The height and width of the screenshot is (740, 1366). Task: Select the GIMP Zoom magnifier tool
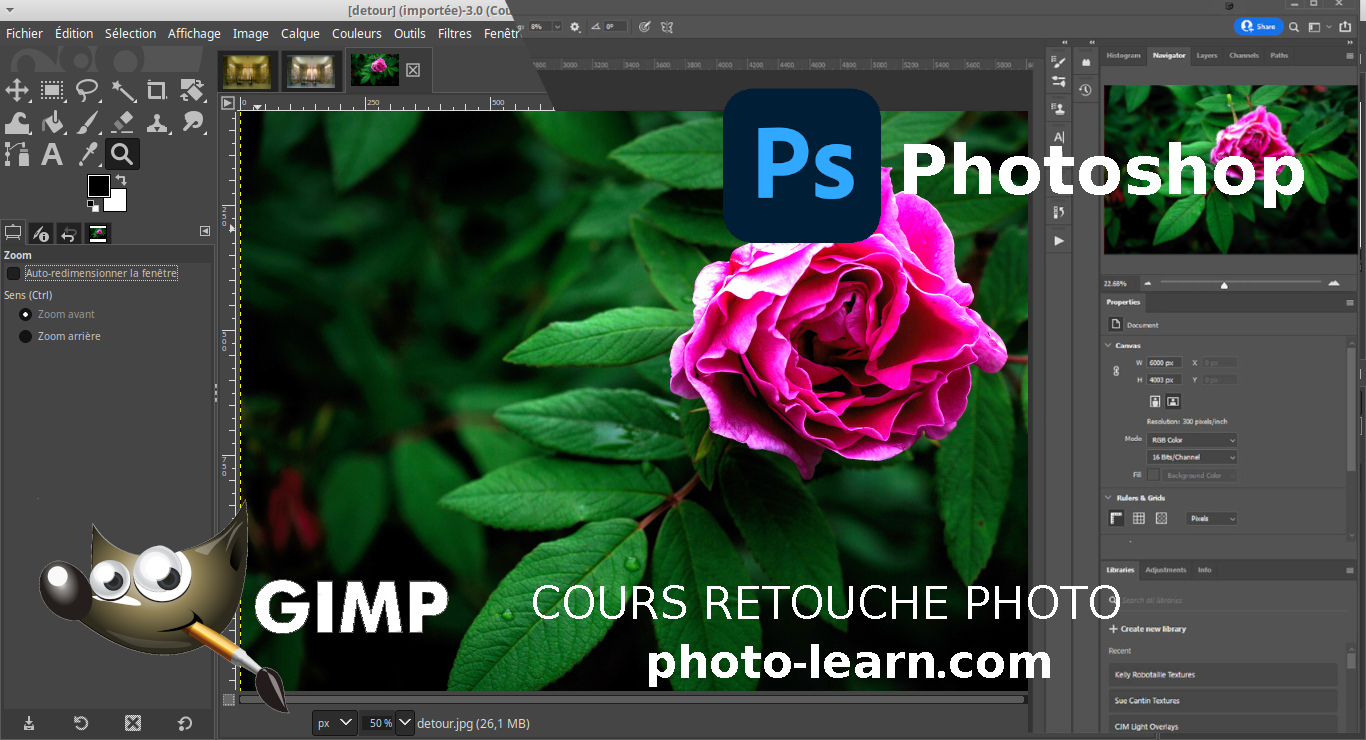click(122, 154)
